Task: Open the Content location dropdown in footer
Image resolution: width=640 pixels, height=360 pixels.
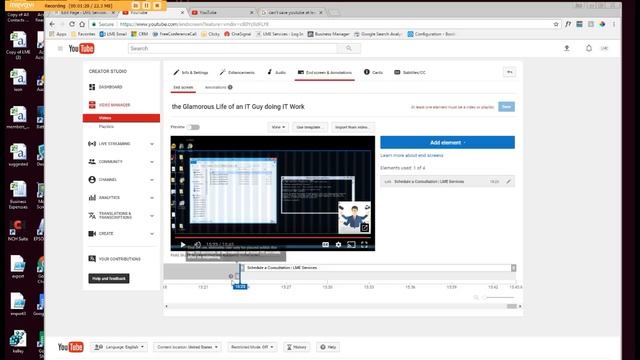Action: (x=188, y=347)
